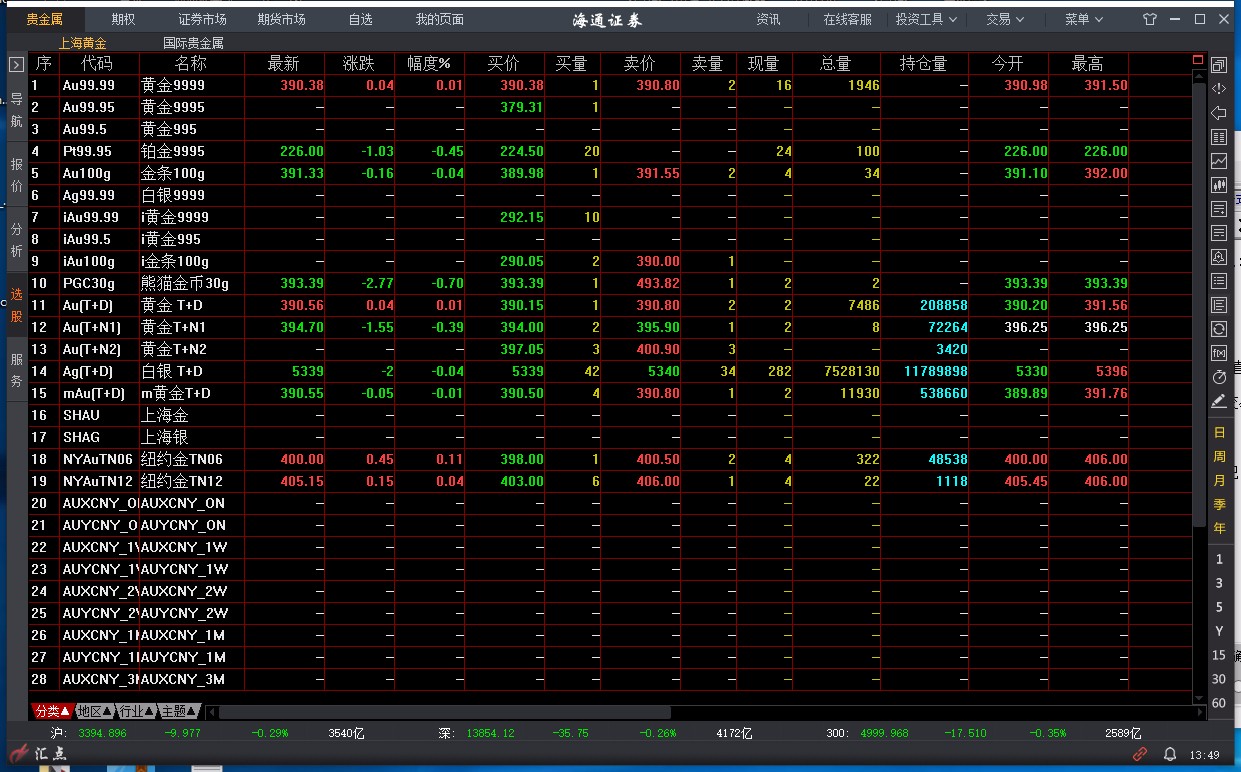This screenshot has height=772, width=1241.
Task: Toggle the red link icon in status bar
Action: pyautogui.click(x=1140, y=753)
